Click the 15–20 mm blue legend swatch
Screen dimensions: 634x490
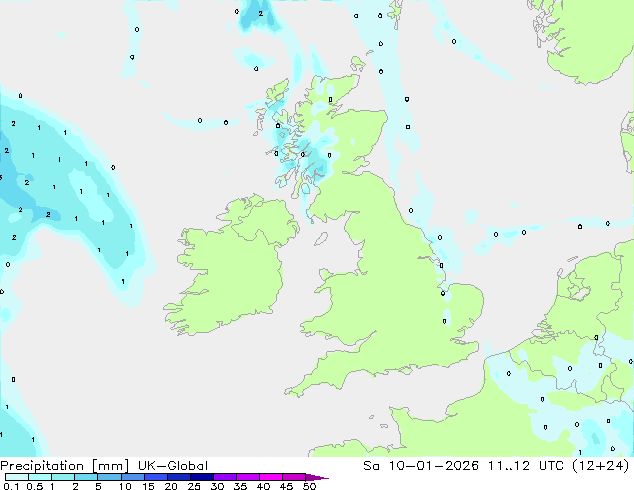coord(155,477)
